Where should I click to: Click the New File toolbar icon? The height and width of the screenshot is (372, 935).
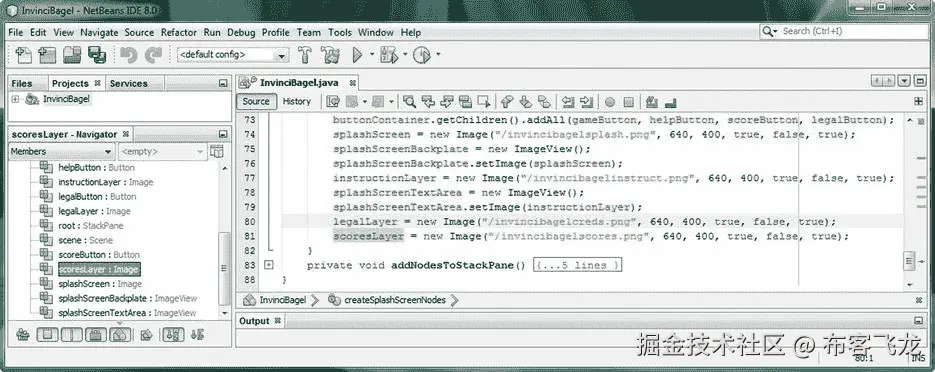point(23,55)
